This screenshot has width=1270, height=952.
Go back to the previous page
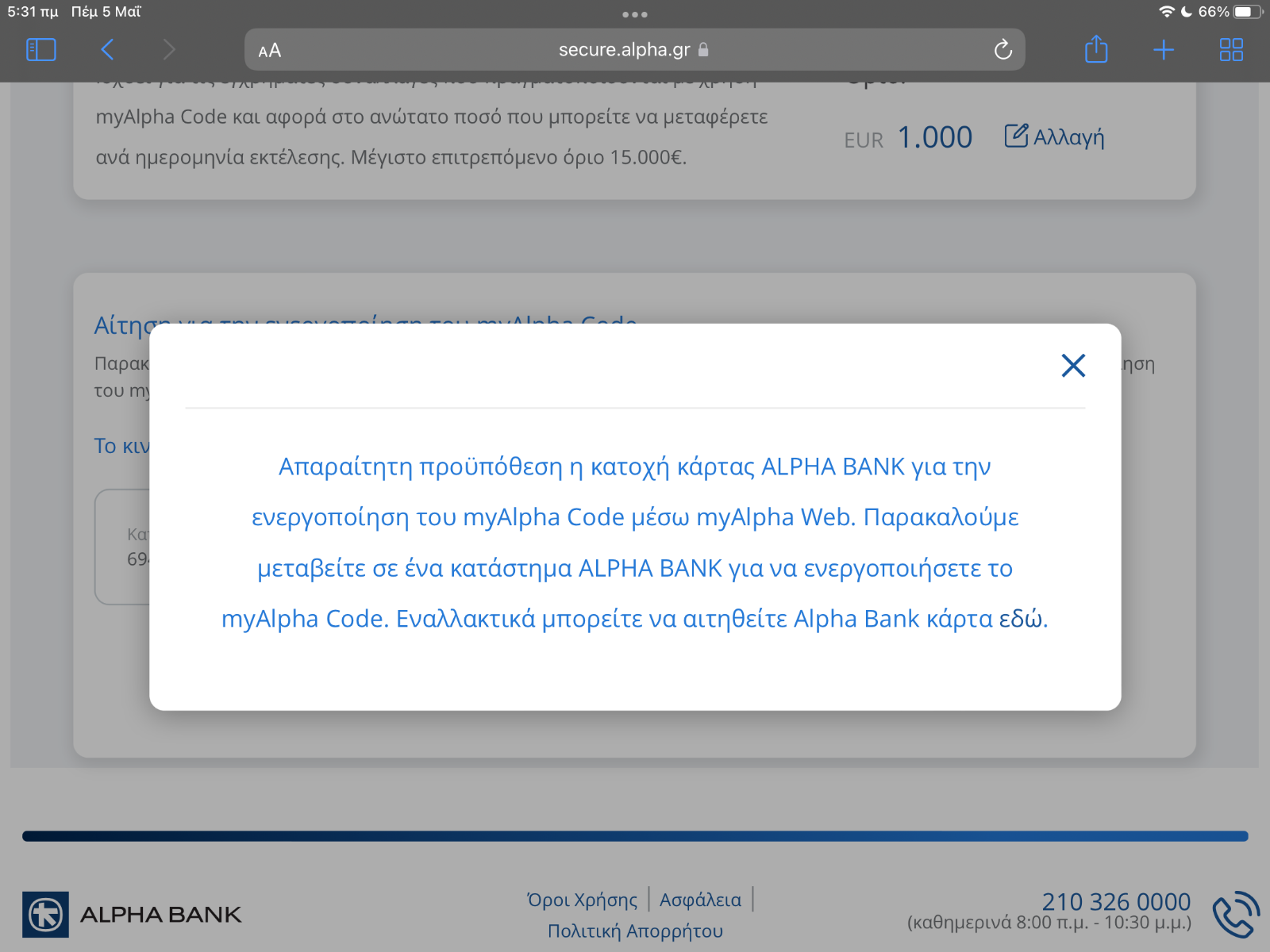[108, 50]
